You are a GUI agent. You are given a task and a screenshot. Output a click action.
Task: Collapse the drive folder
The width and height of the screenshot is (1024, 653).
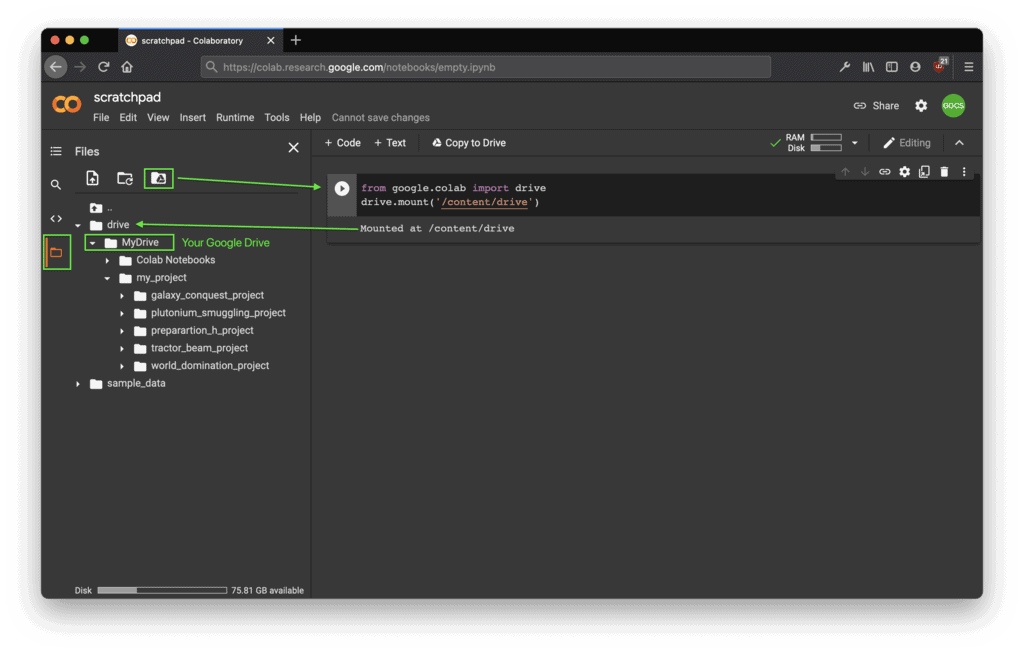coord(78,225)
